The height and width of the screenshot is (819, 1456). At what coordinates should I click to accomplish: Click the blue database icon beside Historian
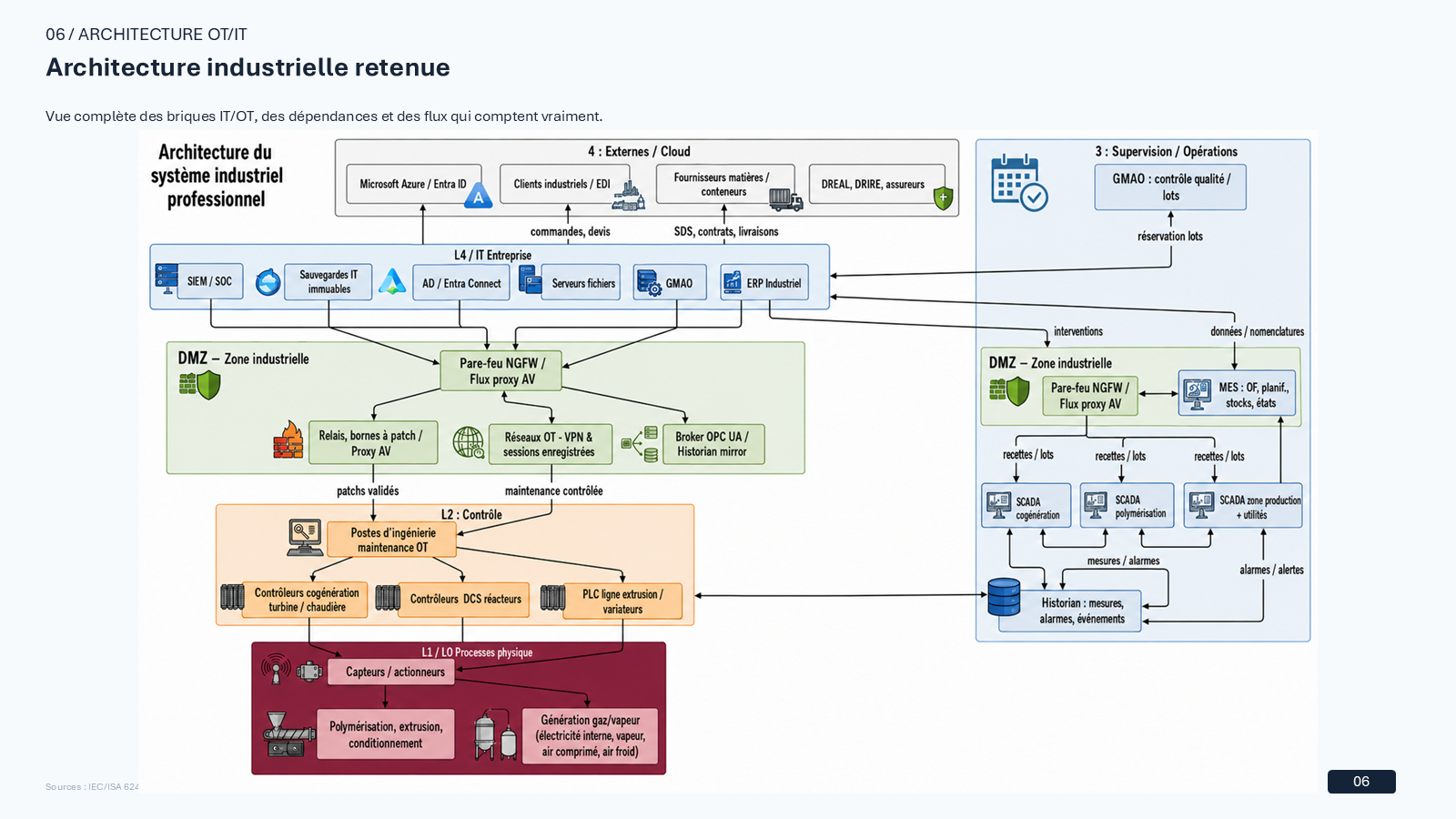[x=1004, y=598]
